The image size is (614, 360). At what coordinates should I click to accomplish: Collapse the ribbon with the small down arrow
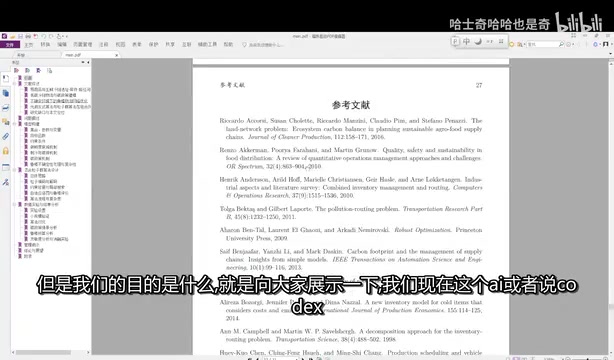611,54
